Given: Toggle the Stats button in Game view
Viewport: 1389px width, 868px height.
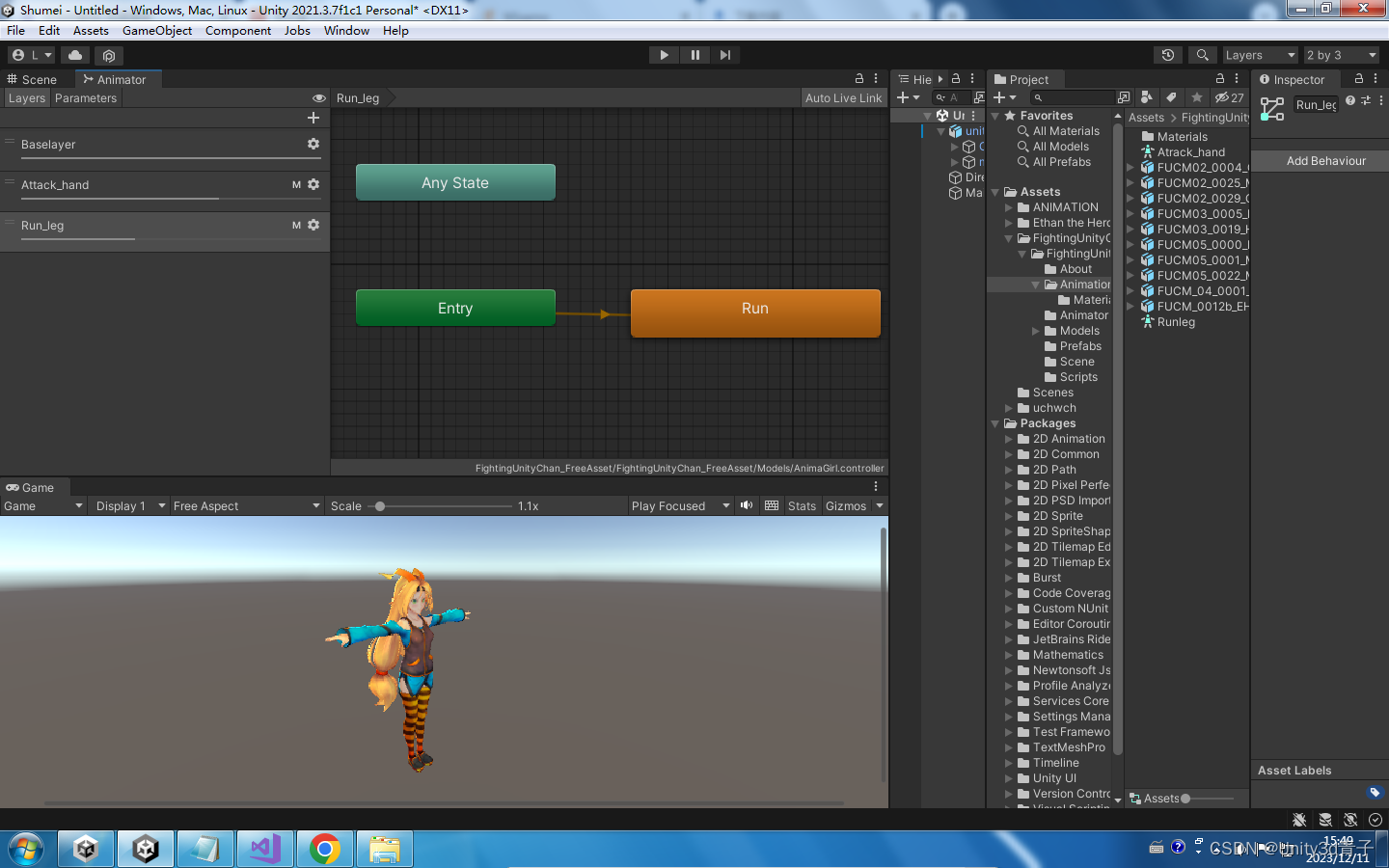Looking at the screenshot, I should 802,506.
